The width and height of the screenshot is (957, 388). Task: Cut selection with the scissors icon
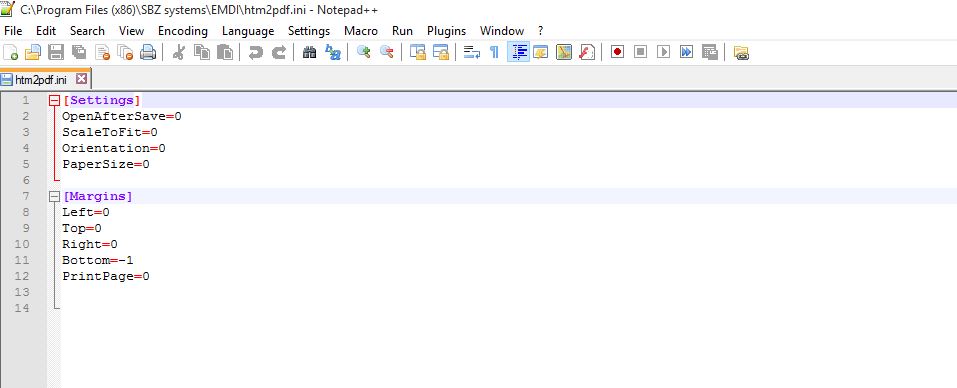tap(178, 52)
